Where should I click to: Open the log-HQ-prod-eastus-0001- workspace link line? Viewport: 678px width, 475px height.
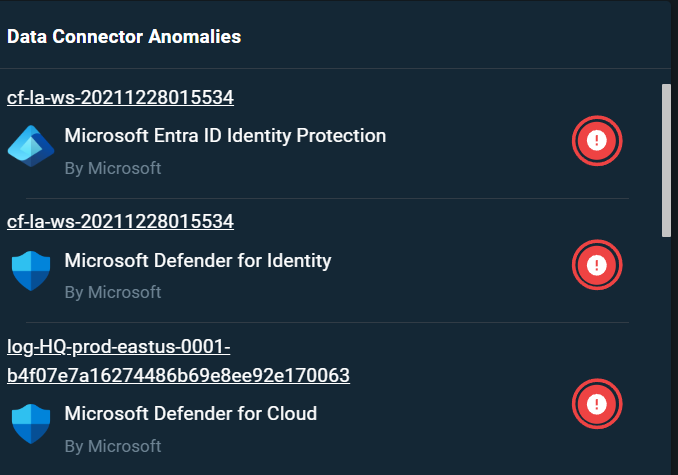click(118, 347)
